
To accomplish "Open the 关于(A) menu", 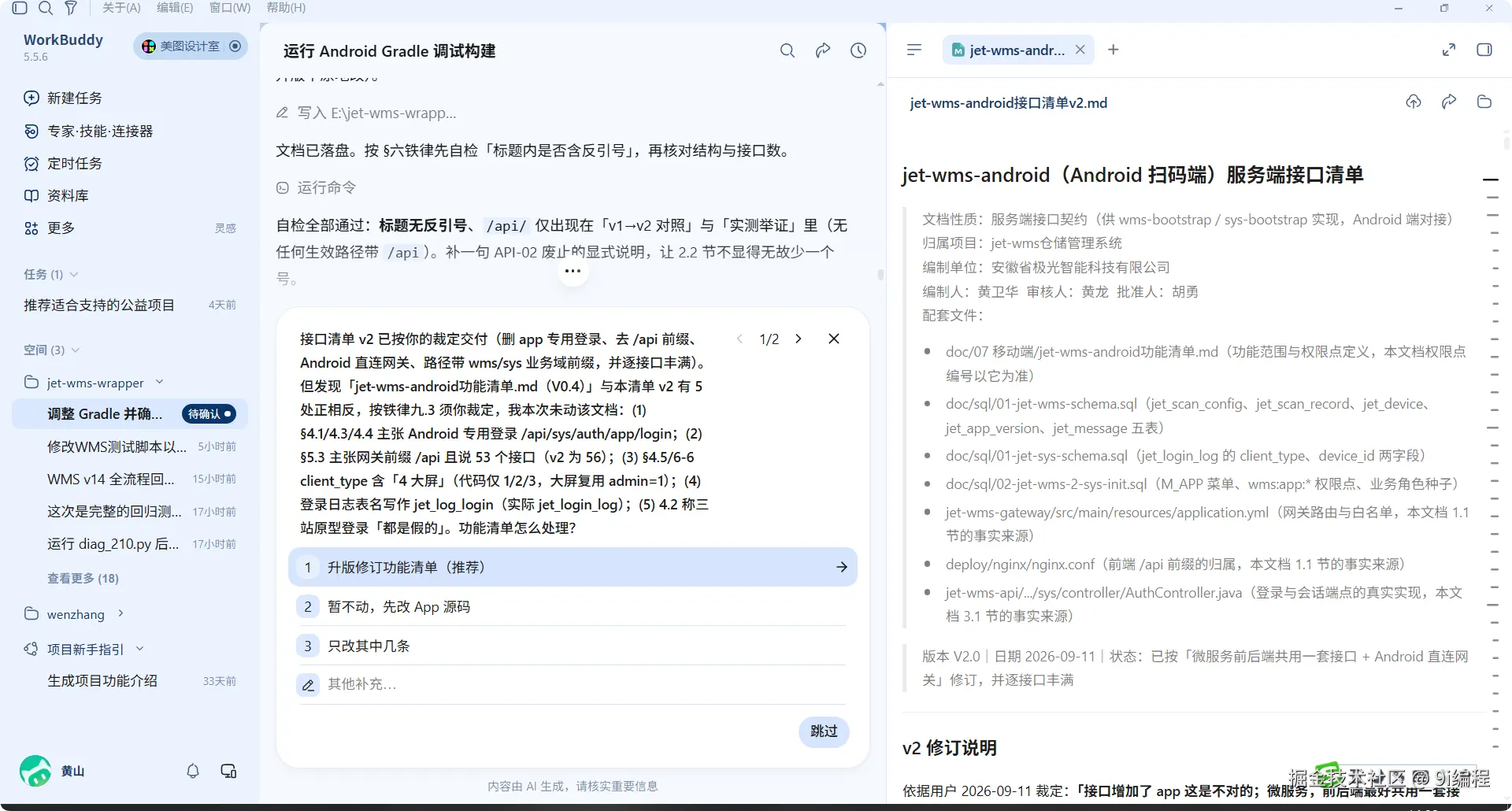I will pos(121,8).
